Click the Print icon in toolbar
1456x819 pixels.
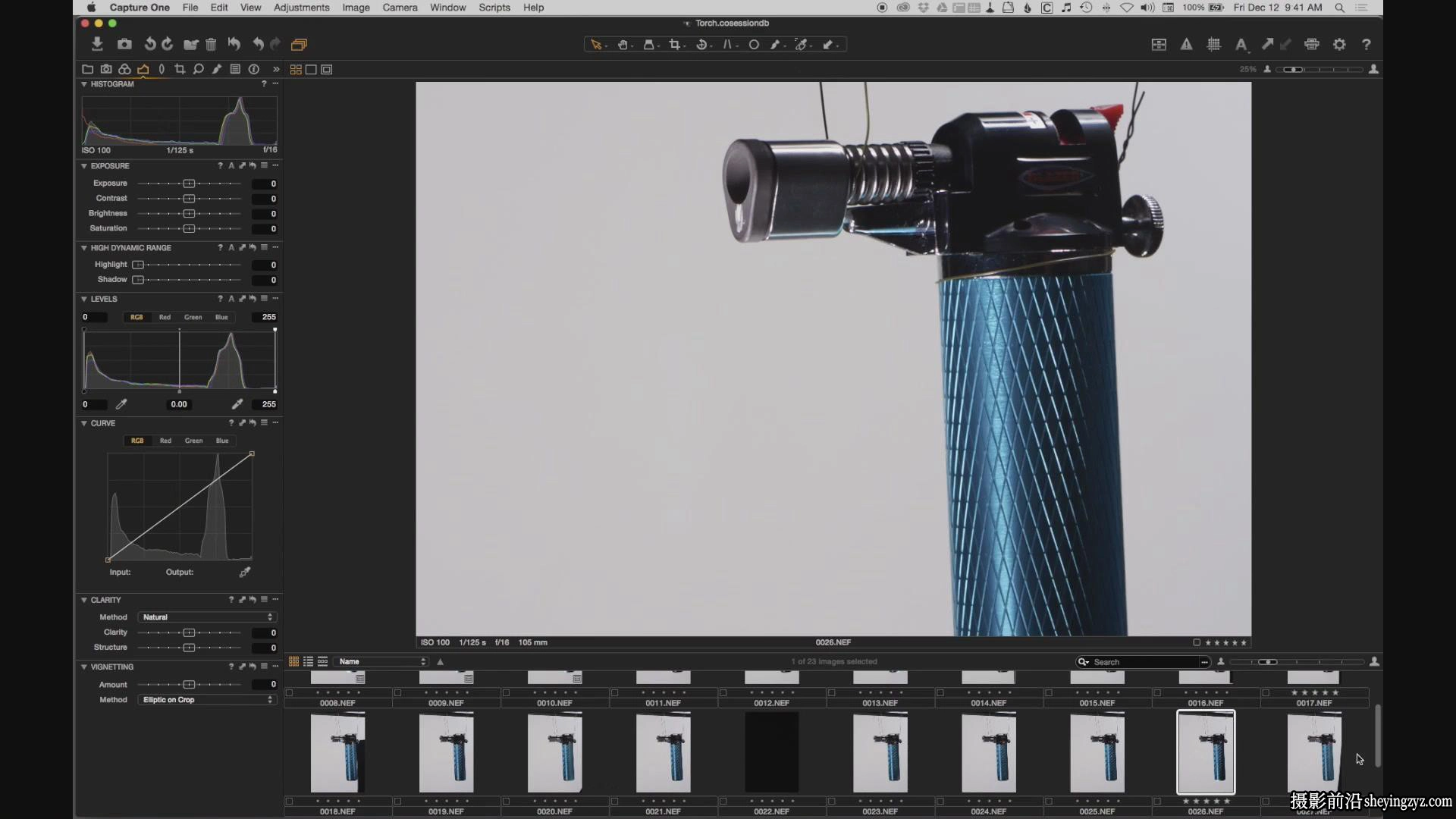(x=1312, y=45)
